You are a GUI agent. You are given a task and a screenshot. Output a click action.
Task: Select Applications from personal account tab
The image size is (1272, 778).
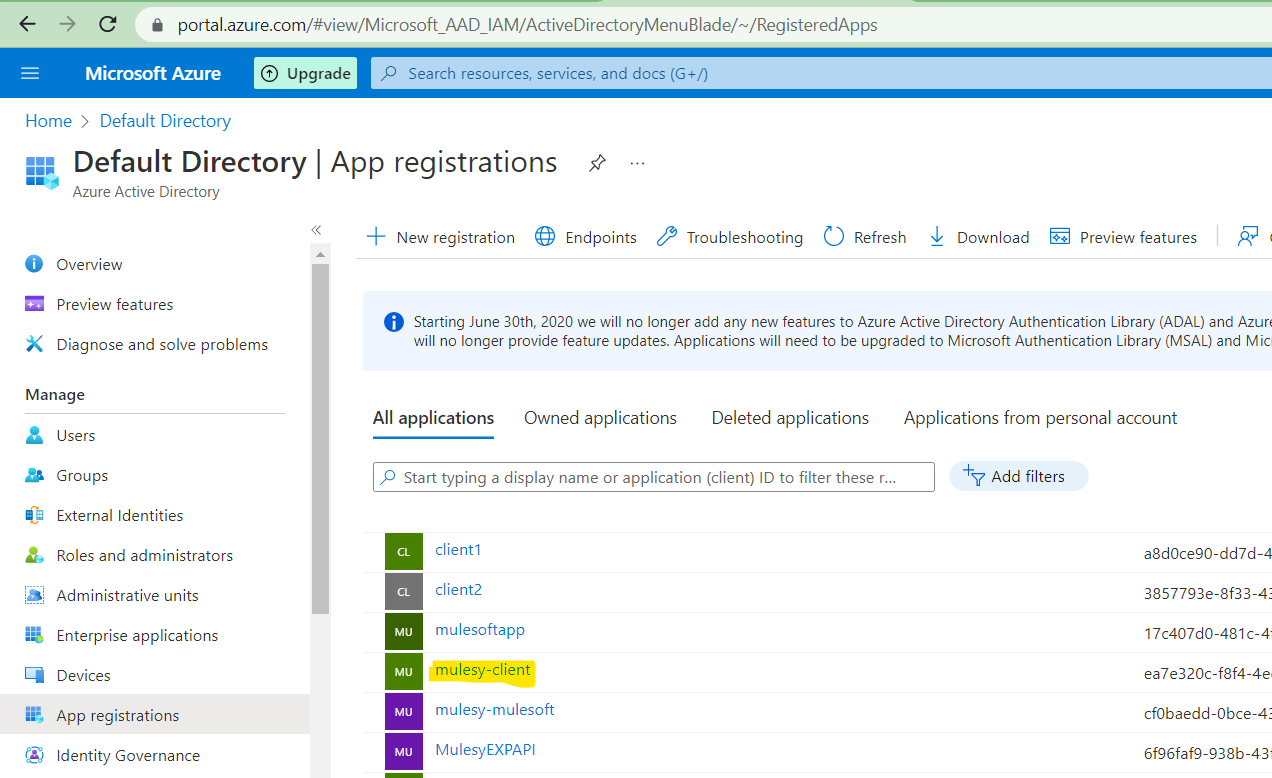1040,418
